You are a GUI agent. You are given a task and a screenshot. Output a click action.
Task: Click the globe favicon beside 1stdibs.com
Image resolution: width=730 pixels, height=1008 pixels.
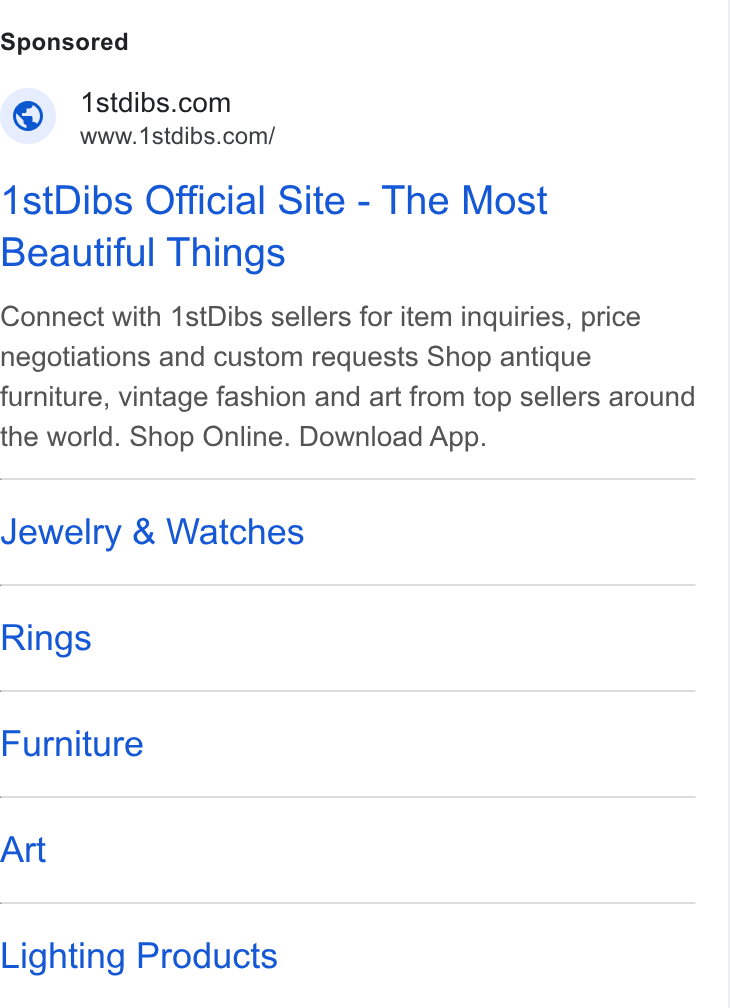coord(28,116)
